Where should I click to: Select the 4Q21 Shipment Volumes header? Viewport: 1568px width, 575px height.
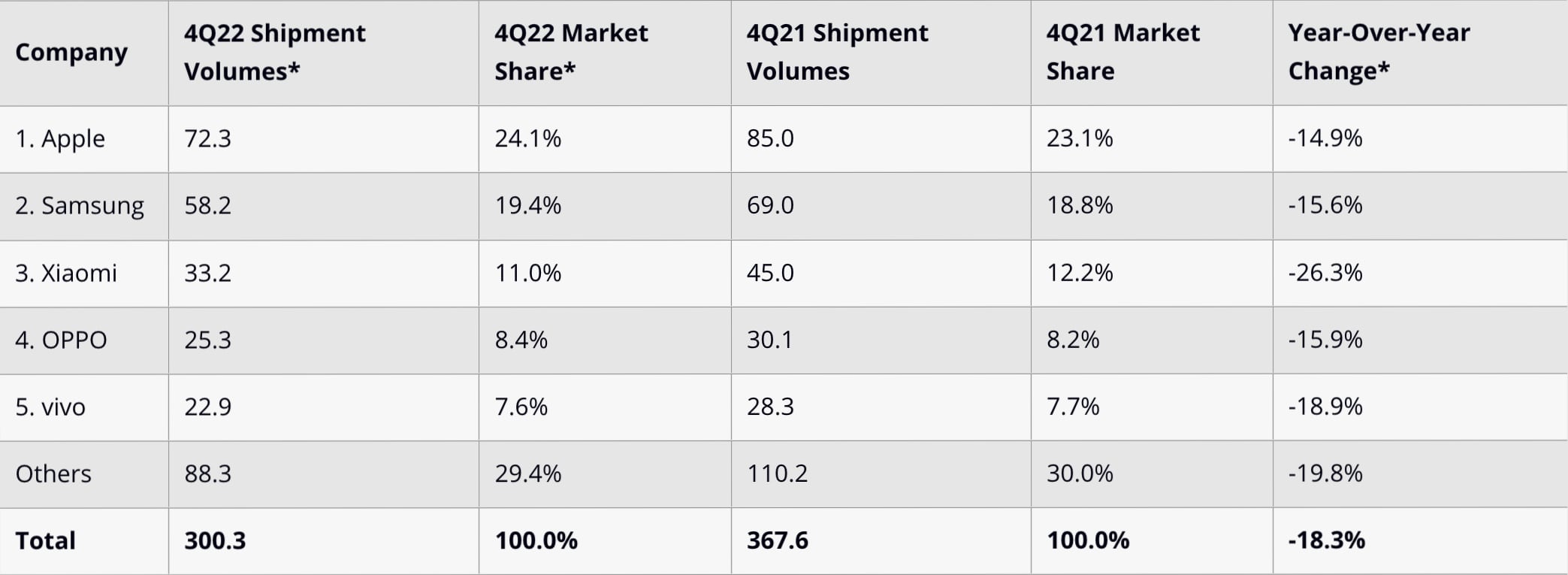pyautogui.click(x=837, y=52)
